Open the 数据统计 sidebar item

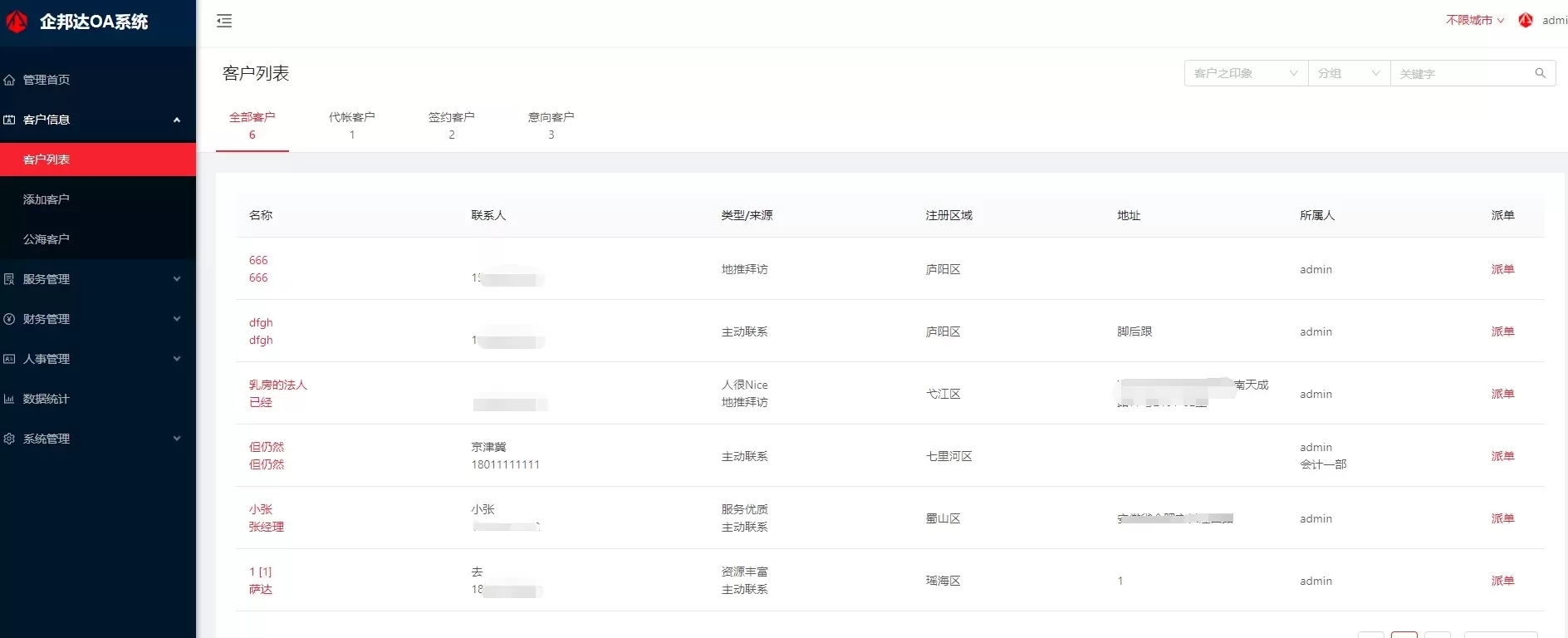[47, 399]
